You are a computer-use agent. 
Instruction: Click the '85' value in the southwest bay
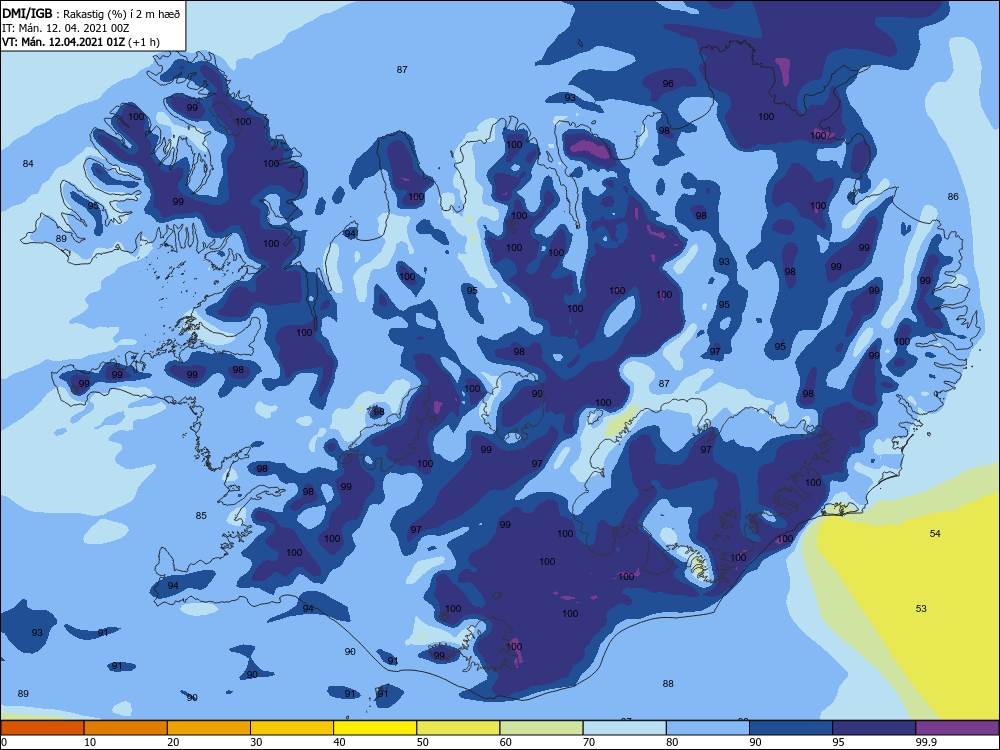201,515
